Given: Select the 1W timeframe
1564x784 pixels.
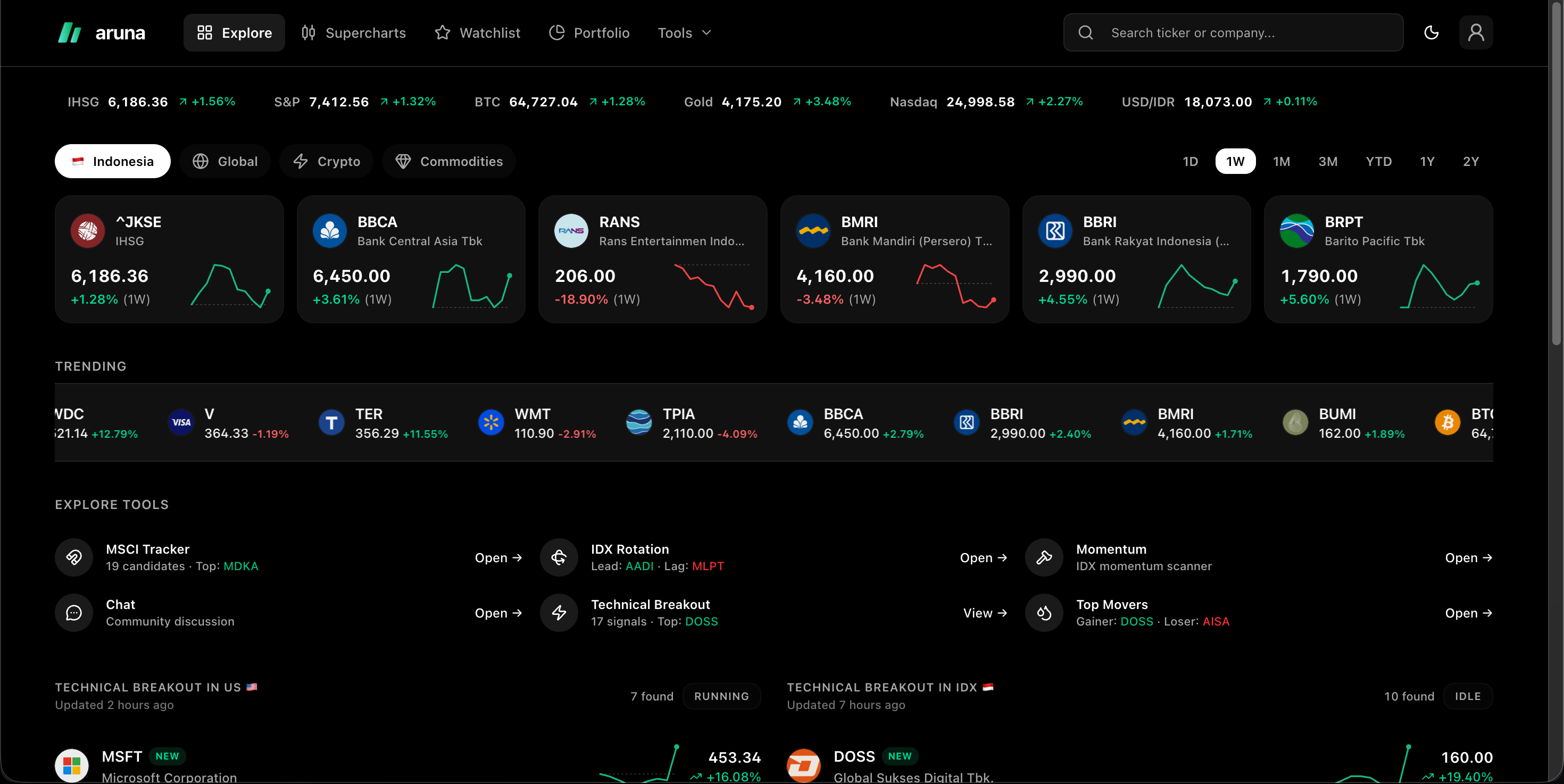Looking at the screenshot, I should coord(1235,161).
